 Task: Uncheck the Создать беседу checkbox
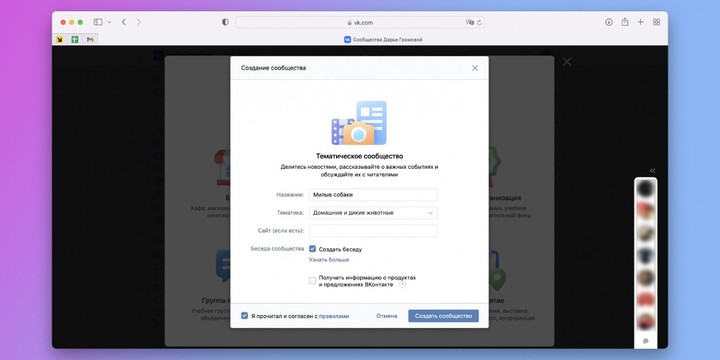[x=313, y=249]
